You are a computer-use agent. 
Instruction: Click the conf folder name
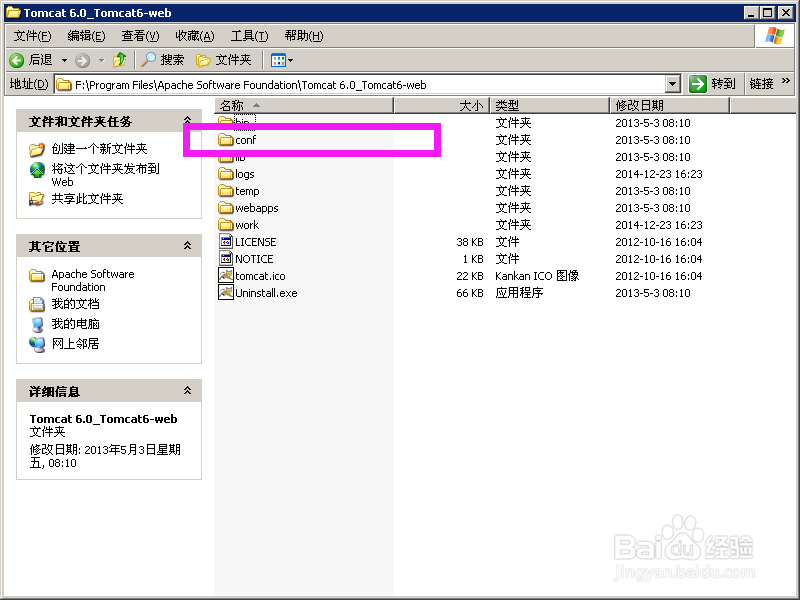[x=245, y=140]
